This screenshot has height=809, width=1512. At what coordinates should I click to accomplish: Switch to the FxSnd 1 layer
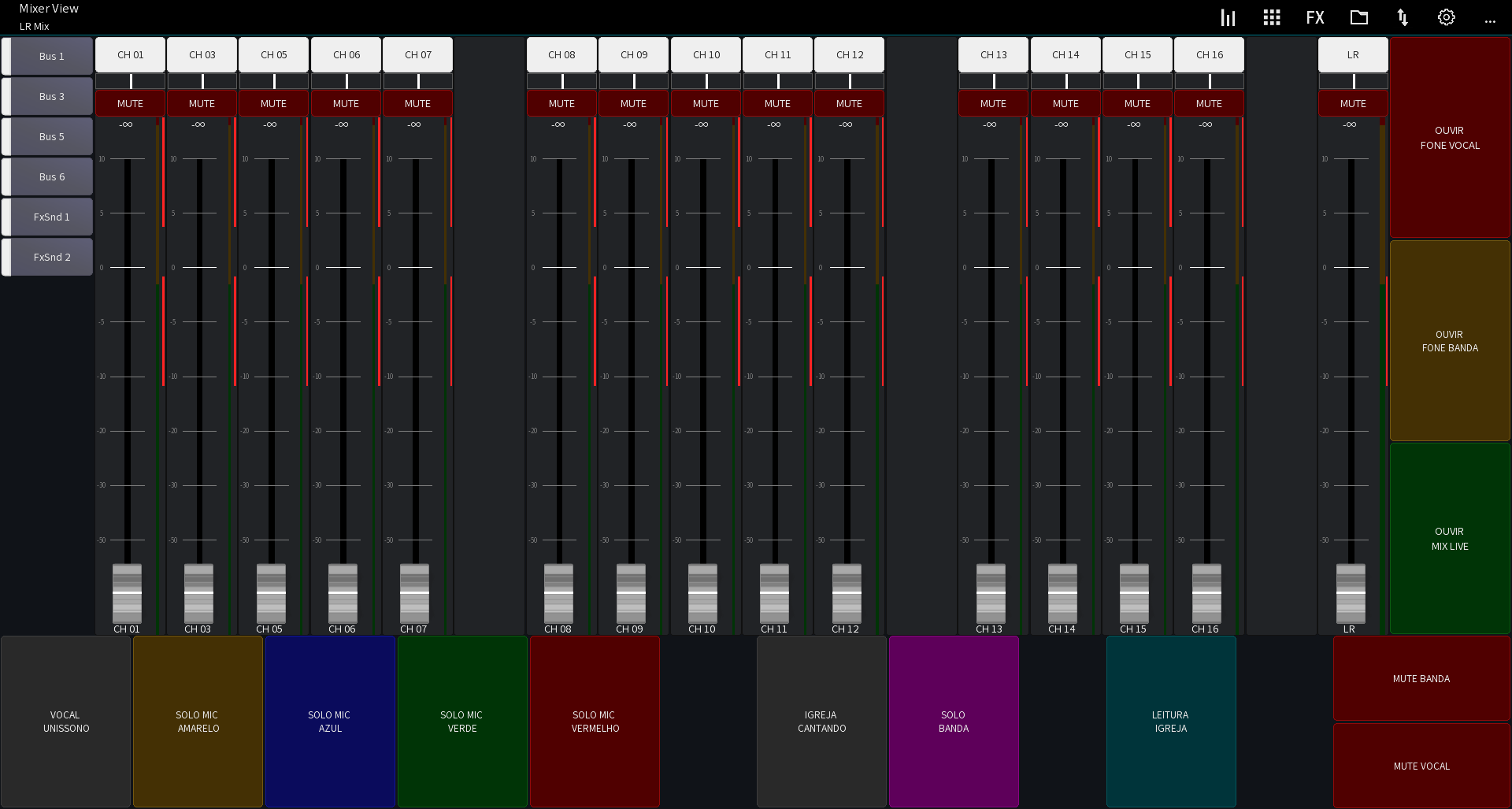[47, 217]
